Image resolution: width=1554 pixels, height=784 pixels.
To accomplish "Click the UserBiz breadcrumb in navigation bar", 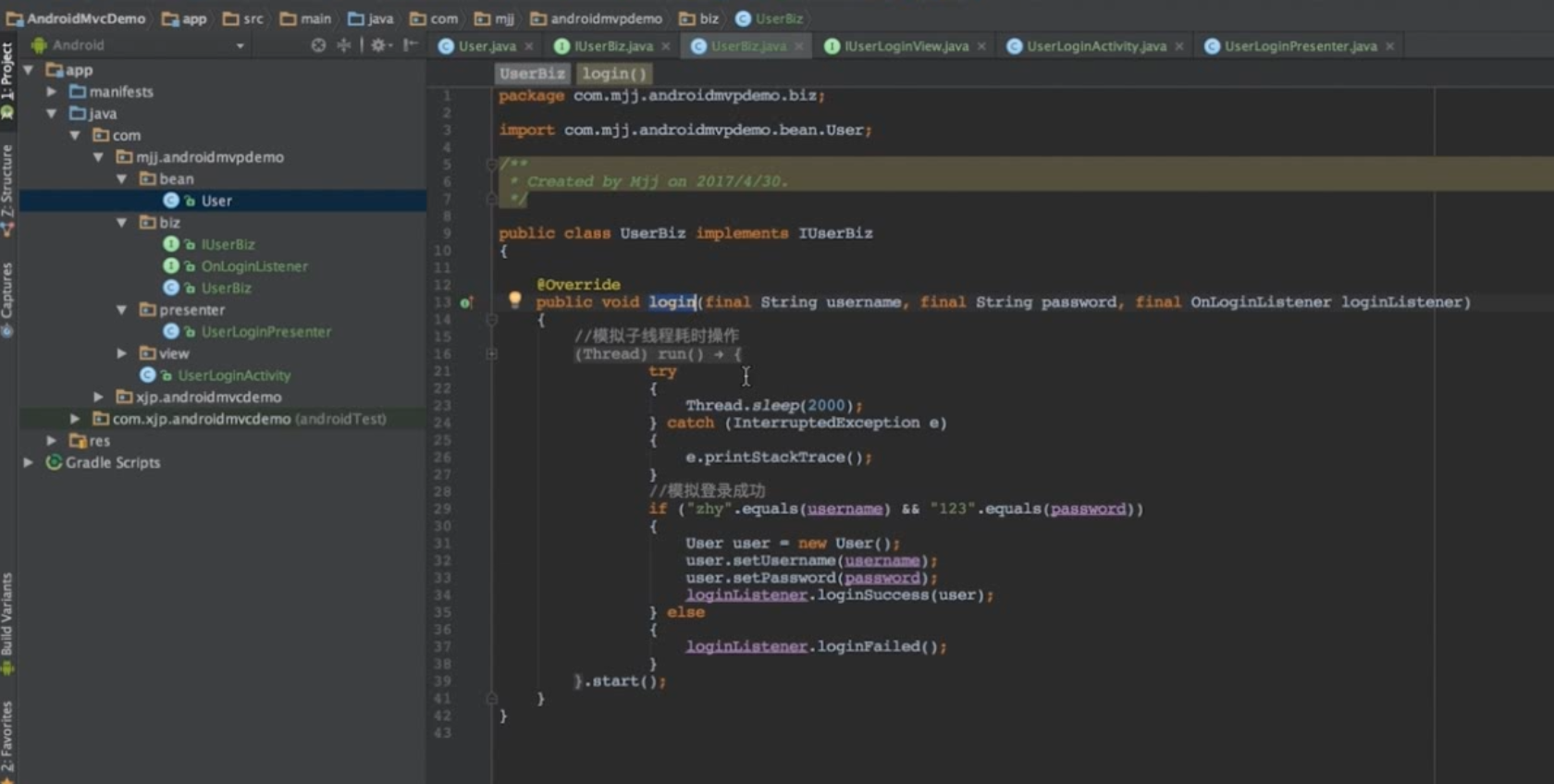I will [770, 18].
